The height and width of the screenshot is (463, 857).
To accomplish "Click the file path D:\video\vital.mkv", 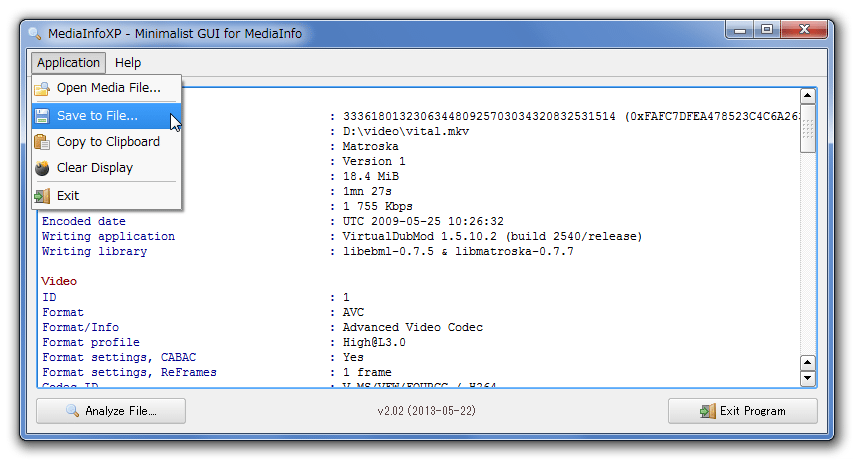I will pos(406,131).
